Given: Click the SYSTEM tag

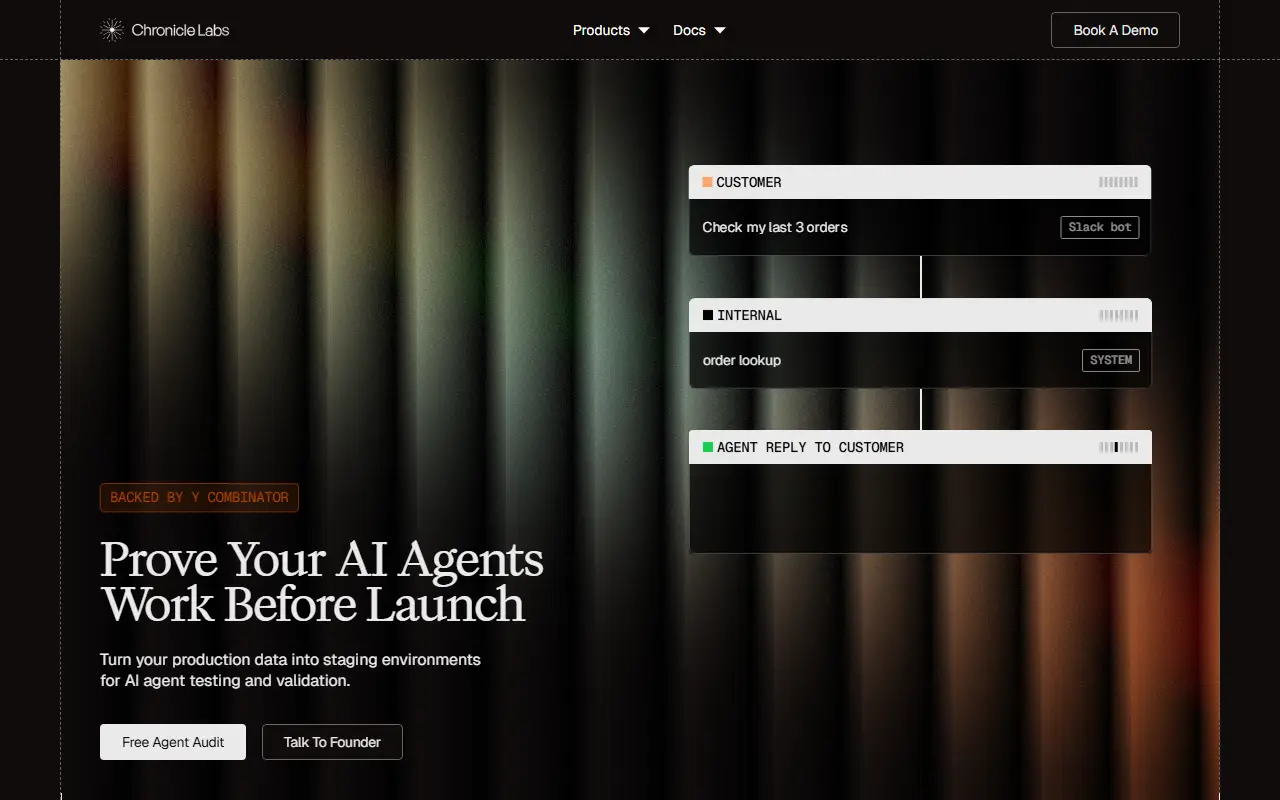Looking at the screenshot, I should click(1111, 360).
